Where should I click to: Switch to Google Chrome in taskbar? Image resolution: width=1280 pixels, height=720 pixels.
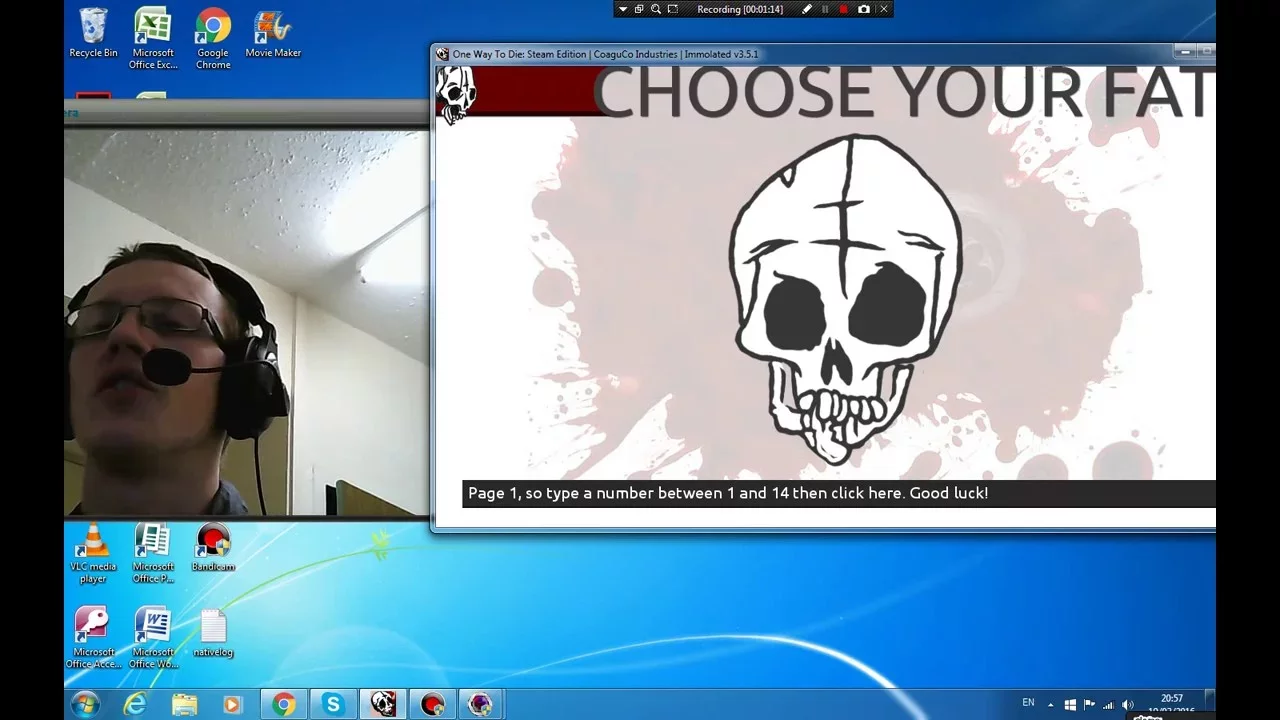pyautogui.click(x=284, y=705)
